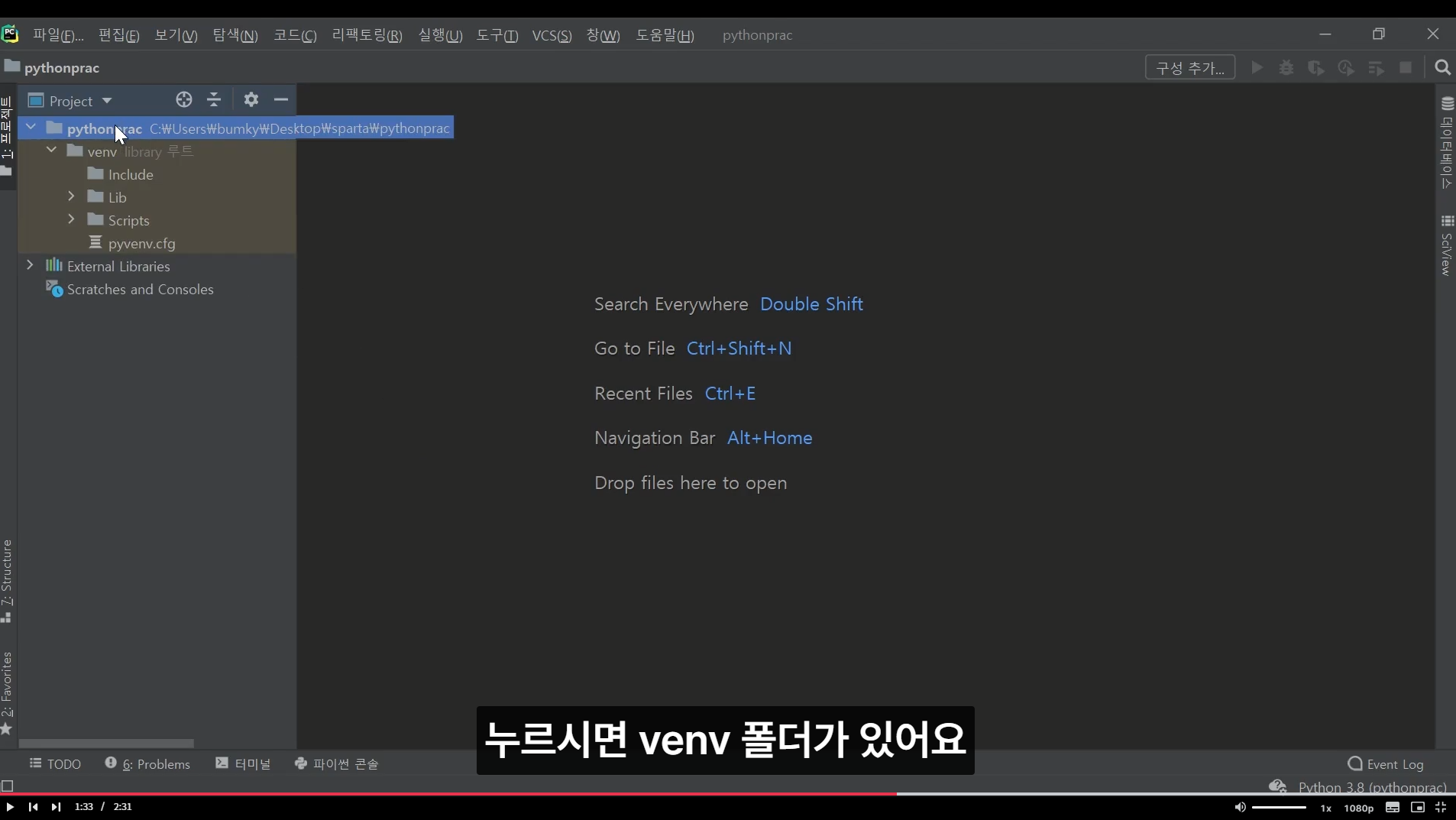Toggle the Z: Structure side tab
Viewport: 1456px width, 820px height.
pyautogui.click(x=7, y=581)
